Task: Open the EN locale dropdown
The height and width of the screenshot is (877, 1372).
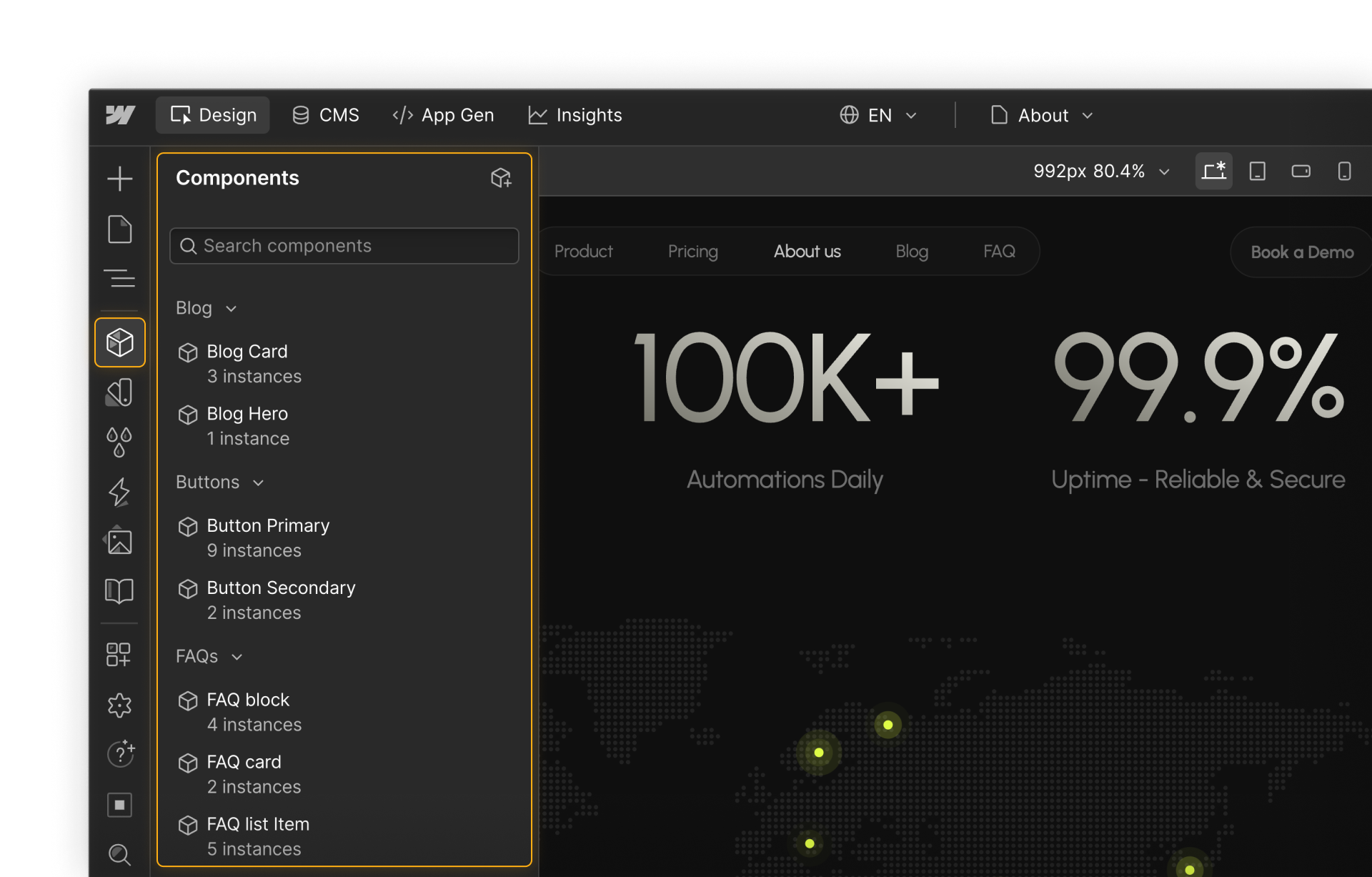Action: (x=878, y=115)
